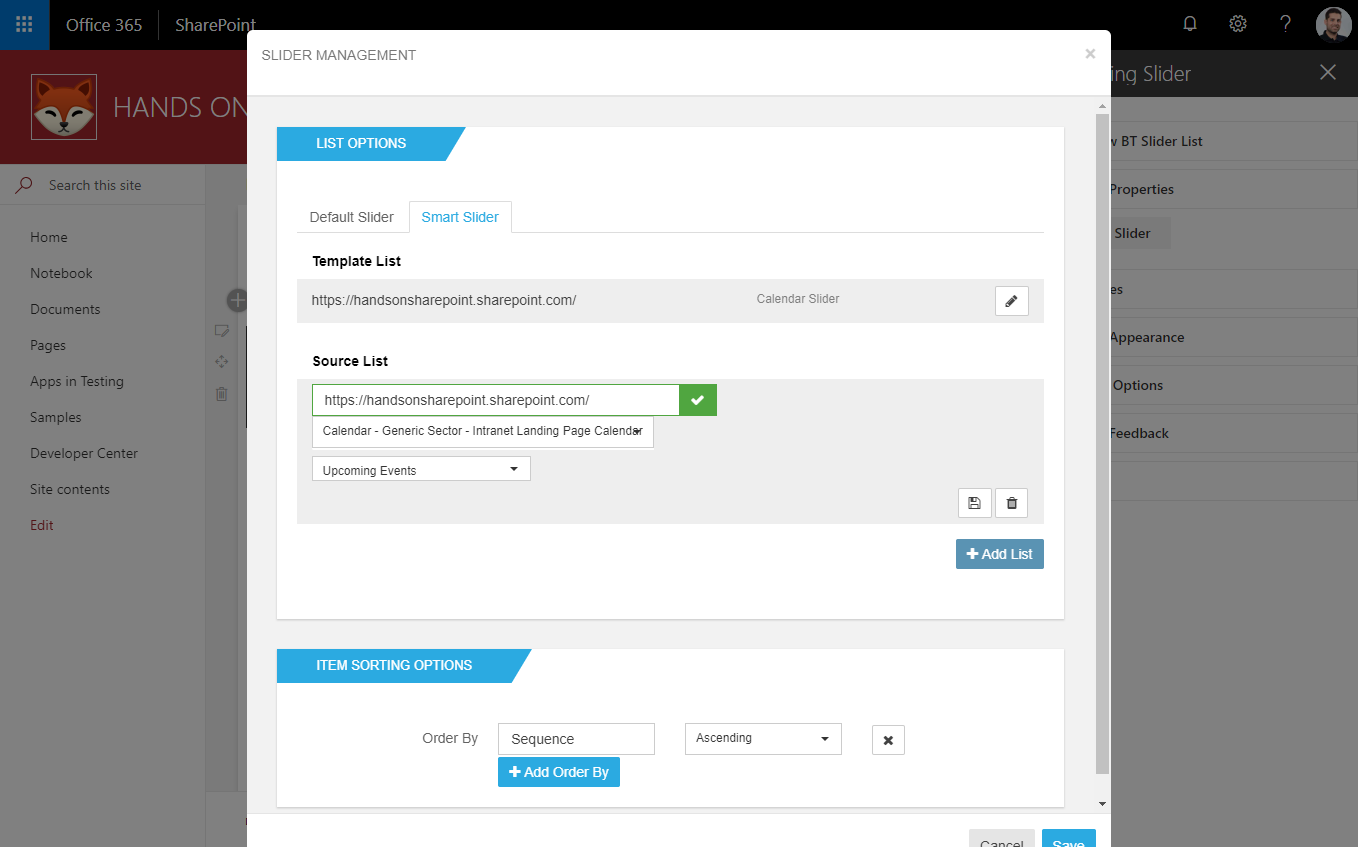Viewport: 1358px width, 847px height.
Task: Delete the source list via trash icon
Action: (1011, 502)
